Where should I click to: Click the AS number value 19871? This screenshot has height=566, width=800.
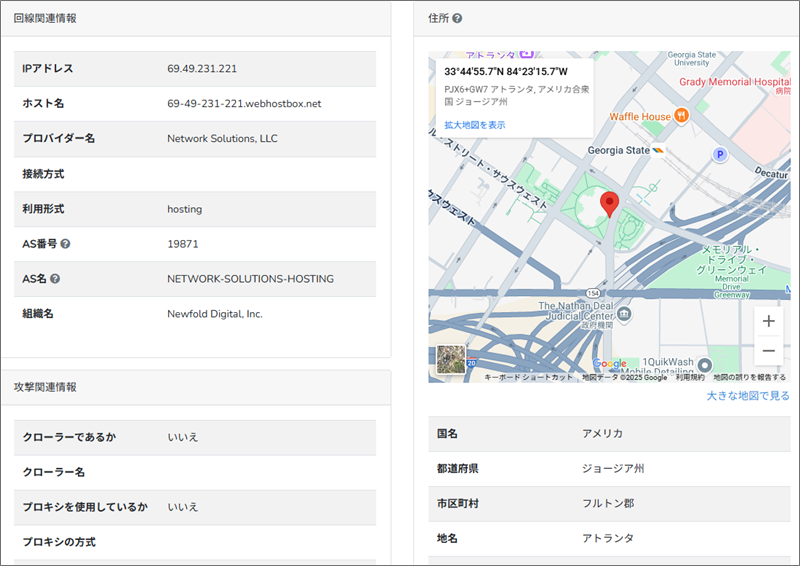183,244
